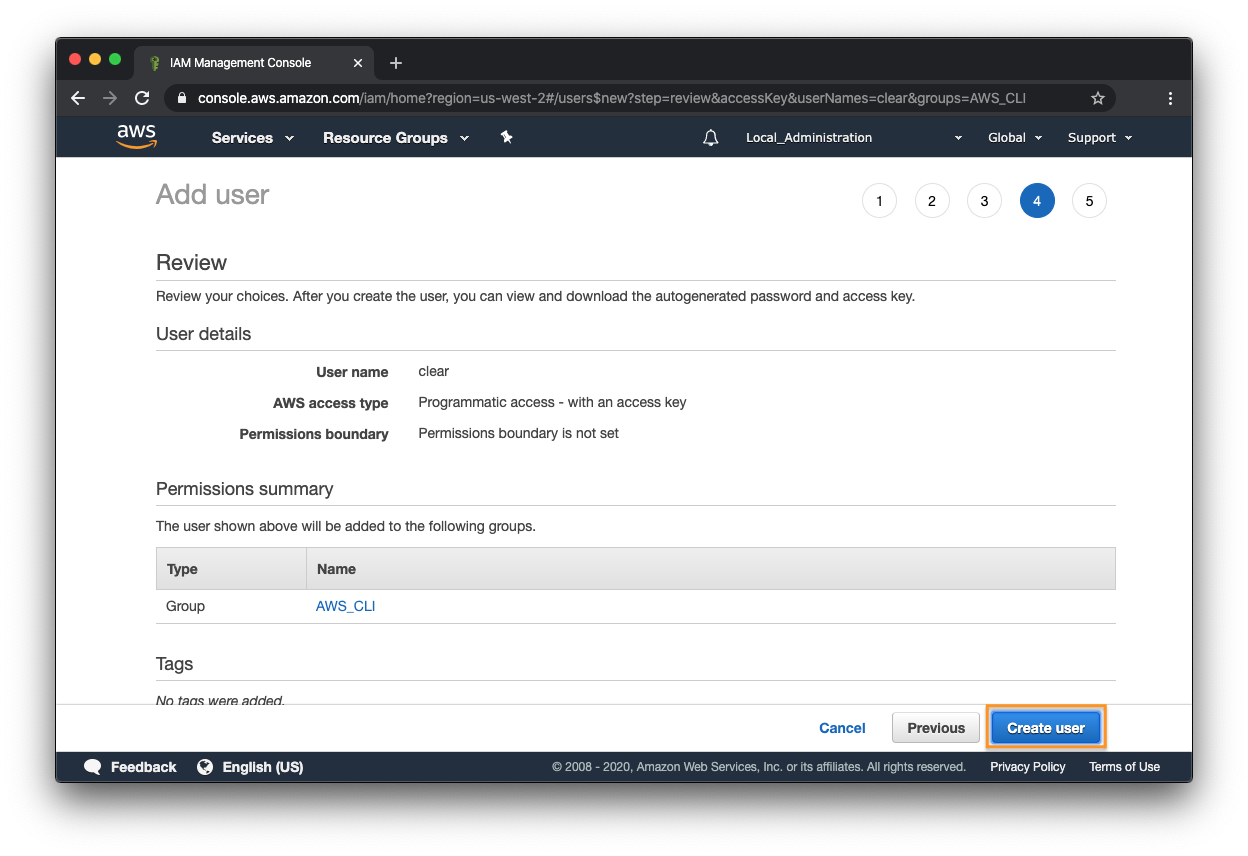Bookmark this page with the star
Screen dimensions: 1248x856
[1098, 98]
